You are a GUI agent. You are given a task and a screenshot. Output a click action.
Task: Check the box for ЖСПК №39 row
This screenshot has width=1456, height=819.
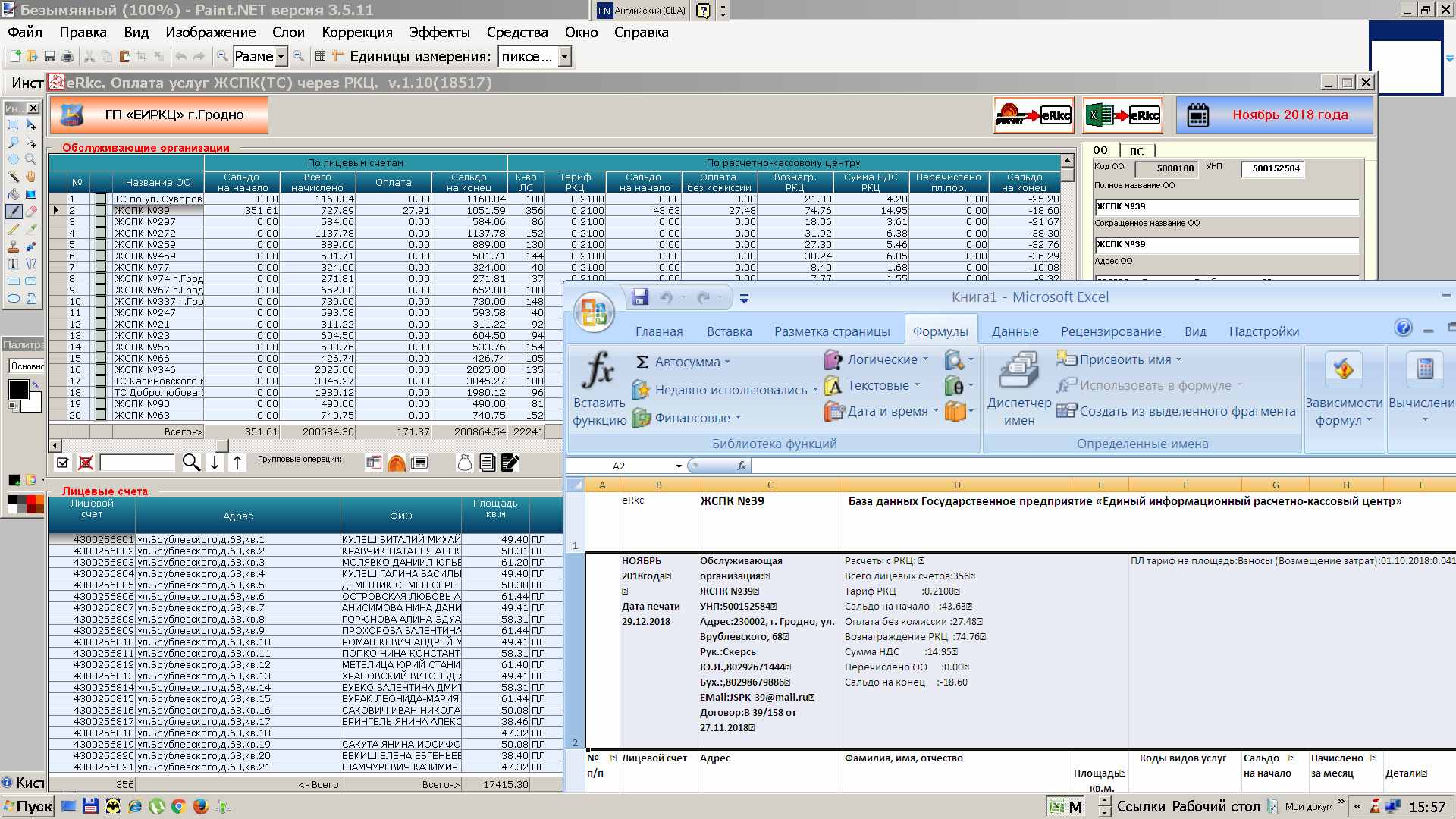click(100, 211)
